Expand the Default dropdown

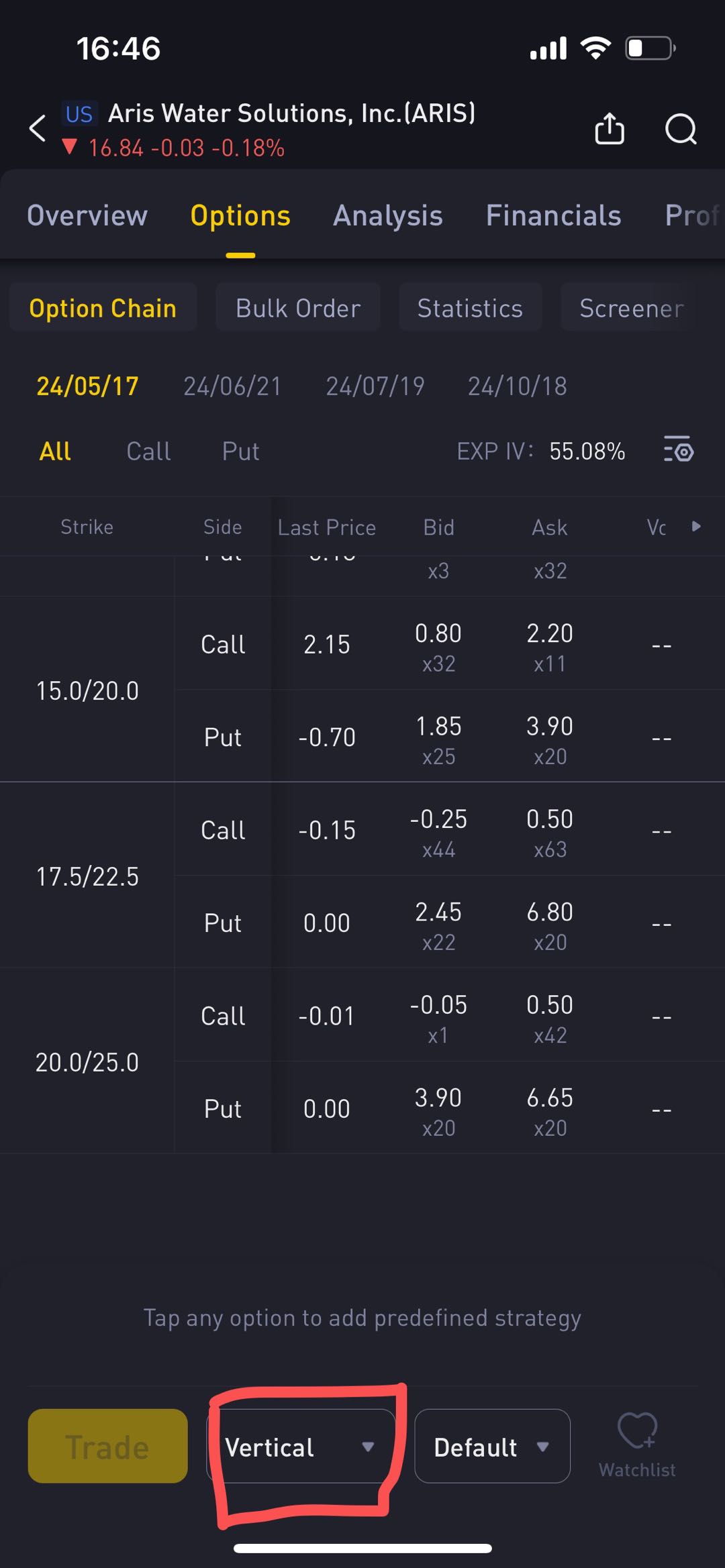point(492,1447)
